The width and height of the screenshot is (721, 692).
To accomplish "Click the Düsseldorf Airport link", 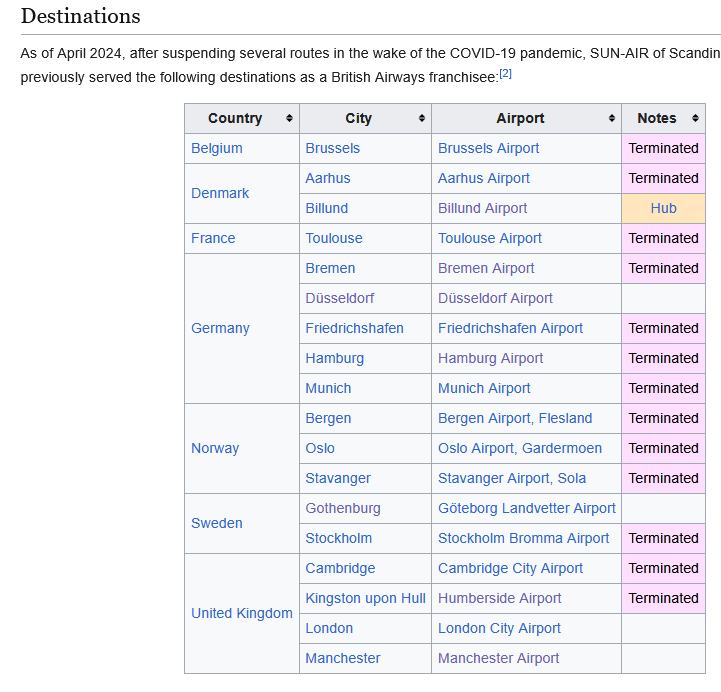I will click(x=495, y=298).
